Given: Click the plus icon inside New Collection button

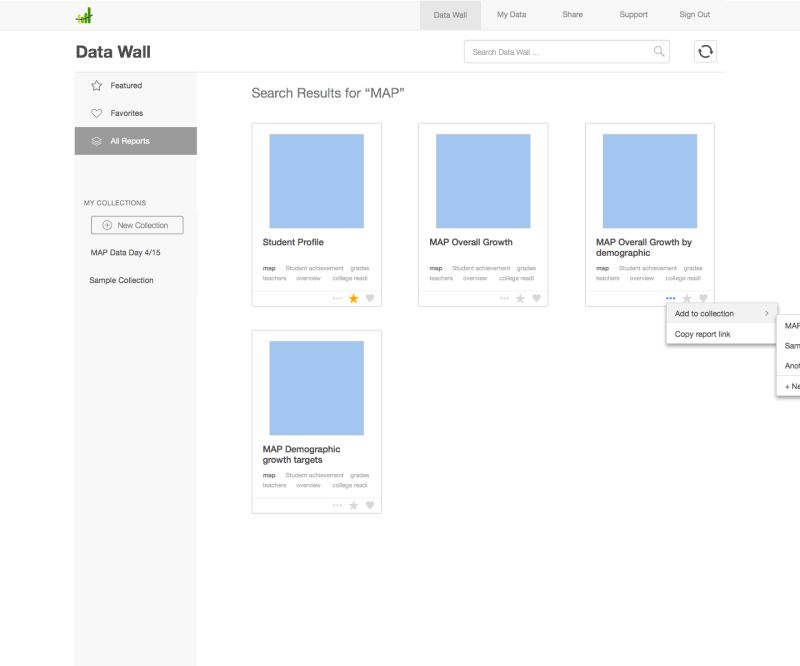Looking at the screenshot, I should click(106, 224).
